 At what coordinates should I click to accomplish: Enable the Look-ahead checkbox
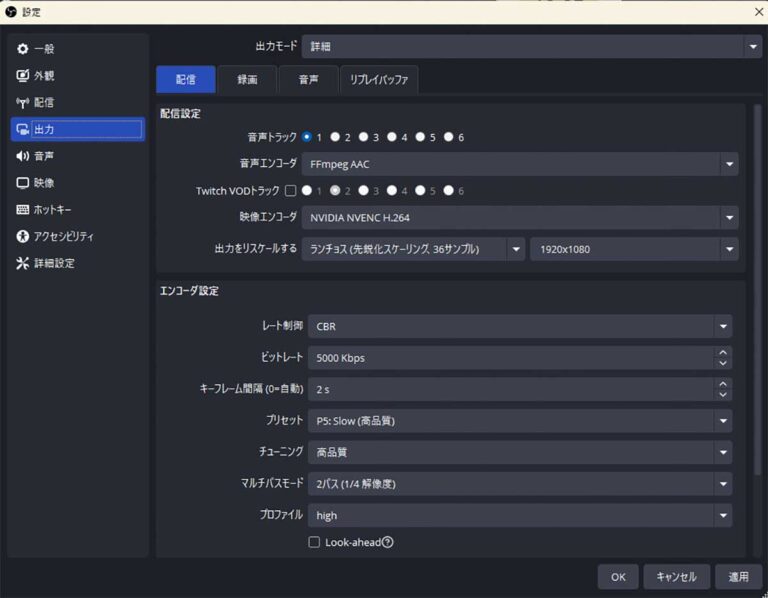click(314, 542)
